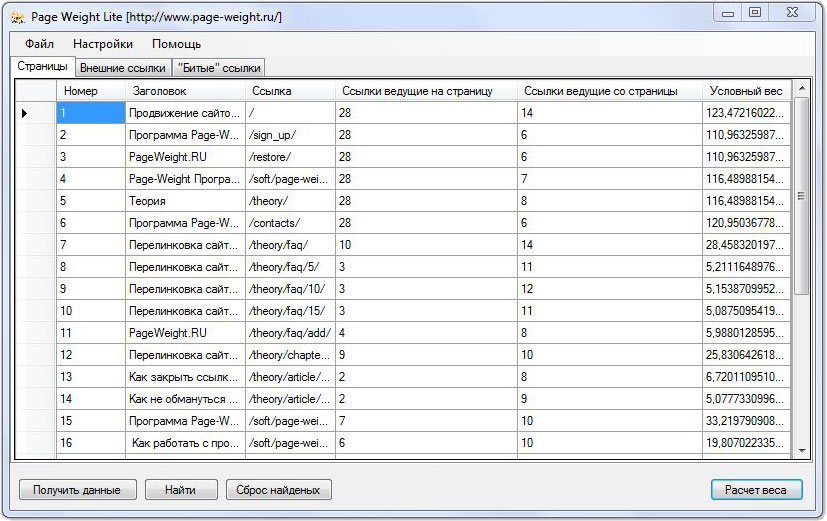The image size is (827, 521).
Task: Minimize the Page Weight Lite window
Action: point(728,13)
